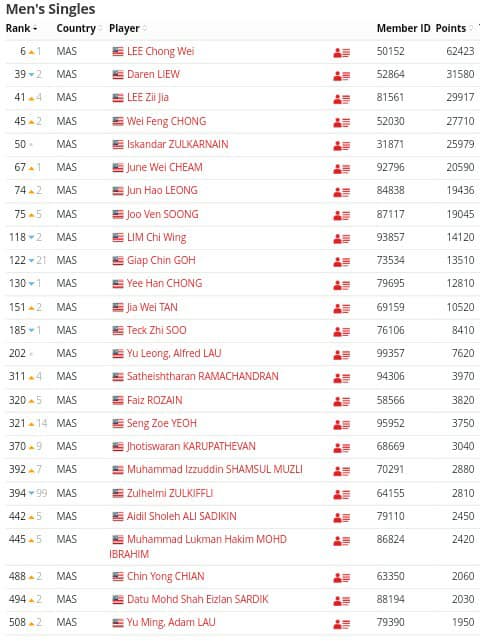Open player link Yu Ming, Adam LAU
The width and height of the screenshot is (480, 641).
point(171,622)
